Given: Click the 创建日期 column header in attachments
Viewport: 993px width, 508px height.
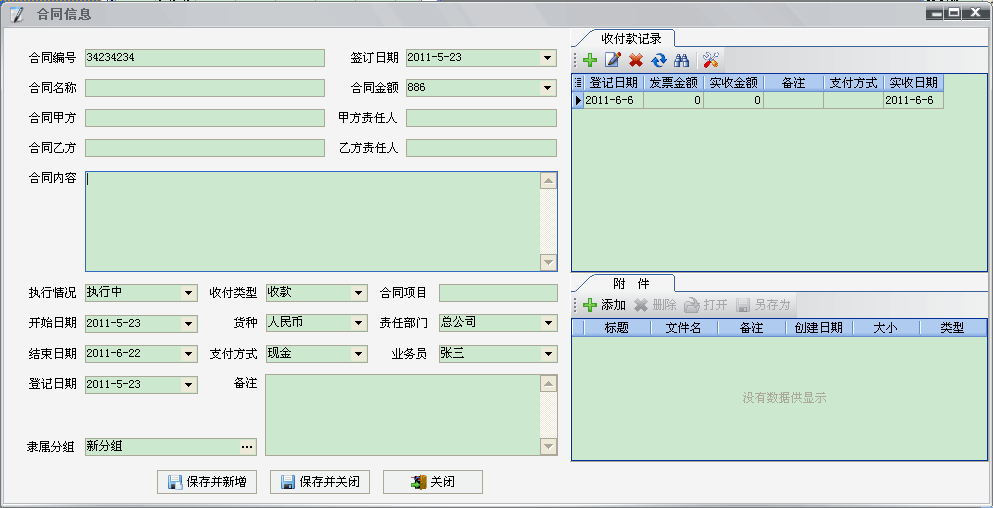Looking at the screenshot, I should (x=819, y=327).
